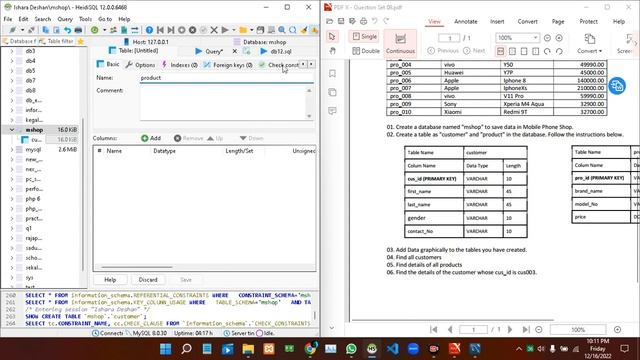Click the Discard button
Image resolution: width=640 pixels, height=360 pixels.
click(x=148, y=280)
